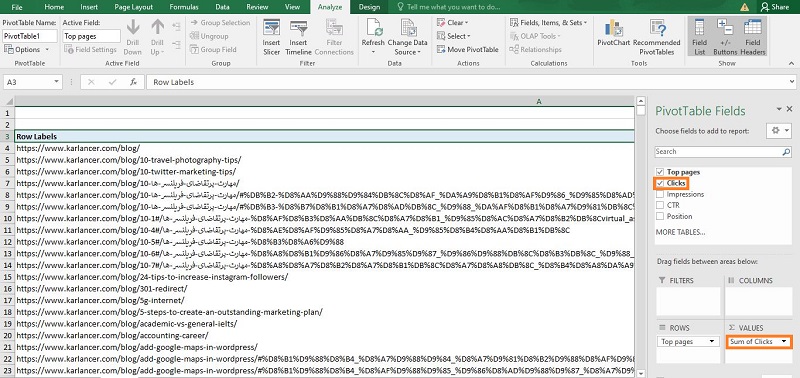
Task: Click the formula bar confirm checkmark
Action: point(112,82)
